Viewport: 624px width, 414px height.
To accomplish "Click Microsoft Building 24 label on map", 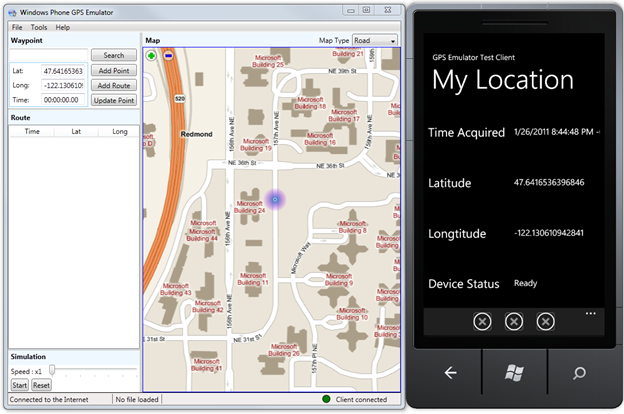I will (x=250, y=207).
